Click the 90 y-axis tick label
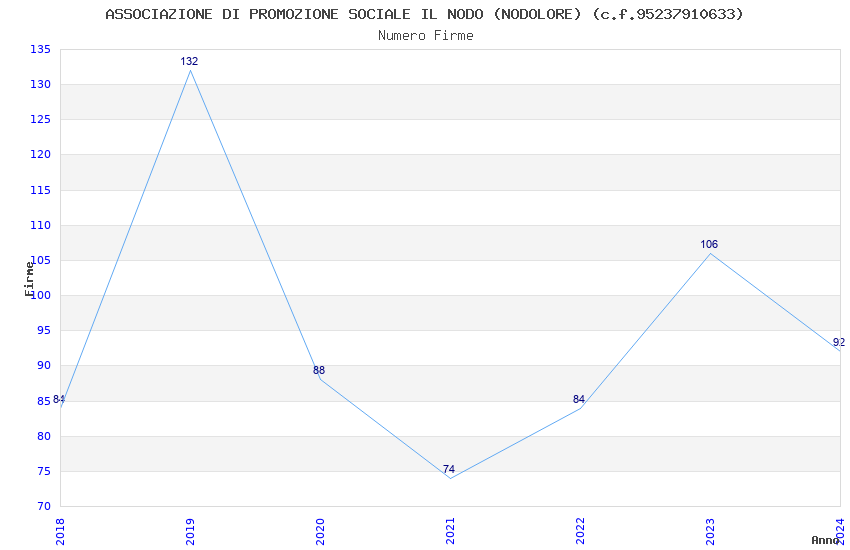850x550 pixels. pos(44,366)
